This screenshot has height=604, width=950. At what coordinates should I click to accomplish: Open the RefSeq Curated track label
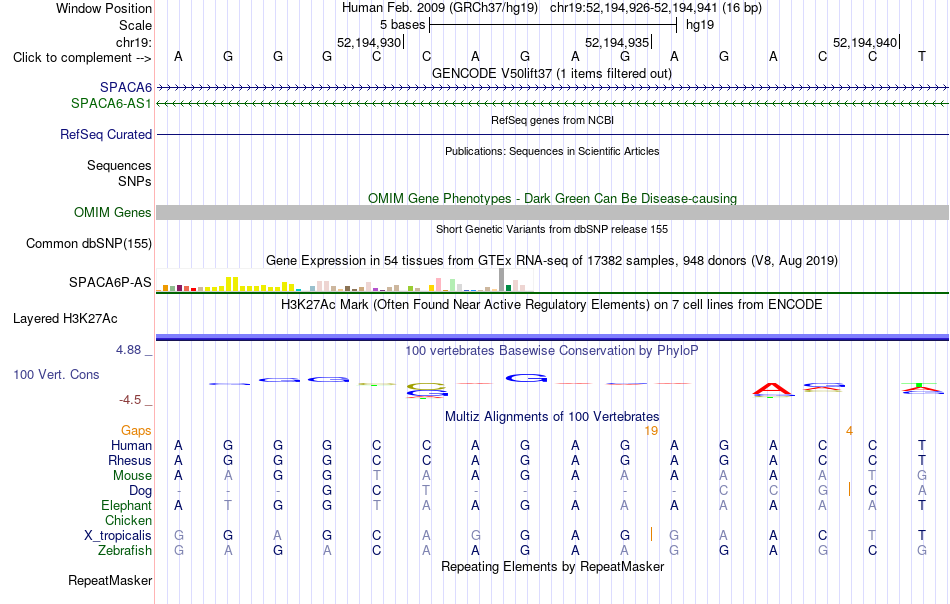[x=106, y=134]
